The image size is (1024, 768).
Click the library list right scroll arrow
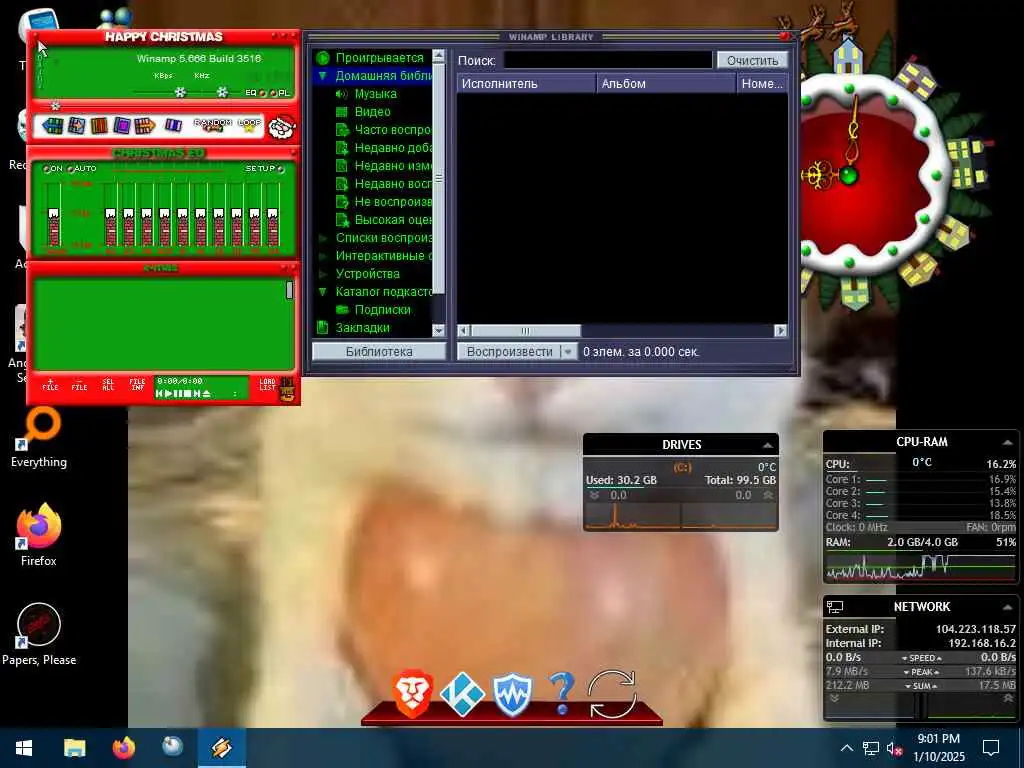click(x=780, y=330)
